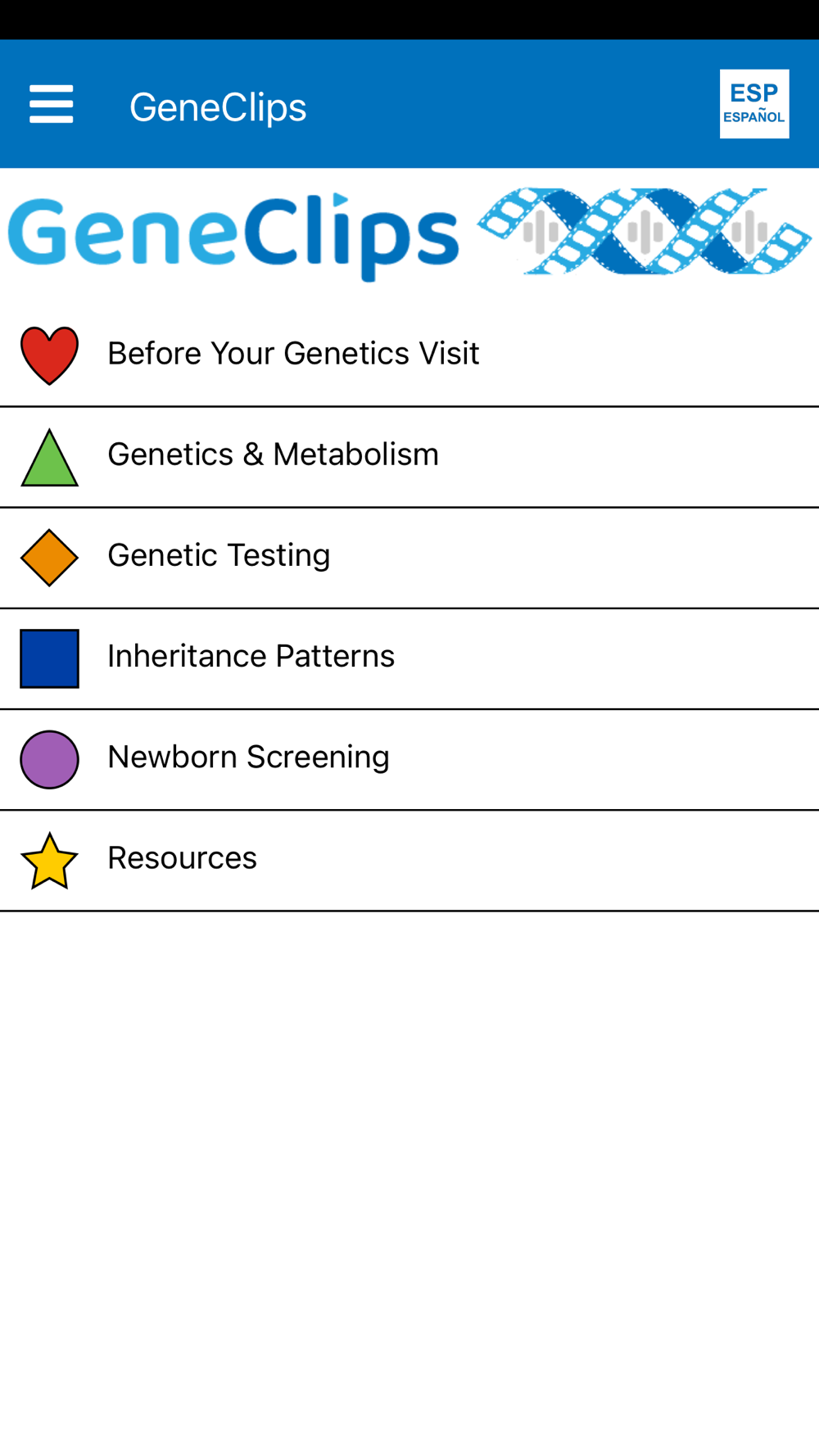The image size is (819, 1456).
Task: Tap the green triangle icon
Action: tap(49, 457)
